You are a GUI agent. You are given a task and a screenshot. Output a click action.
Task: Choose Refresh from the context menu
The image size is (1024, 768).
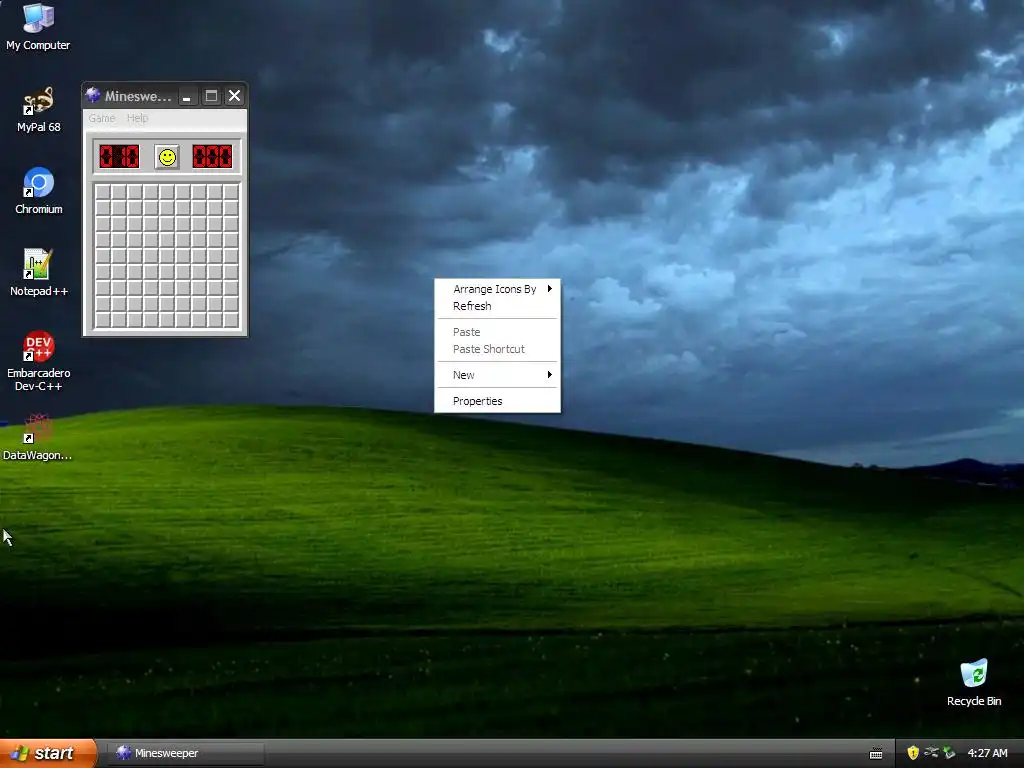[x=497, y=306]
